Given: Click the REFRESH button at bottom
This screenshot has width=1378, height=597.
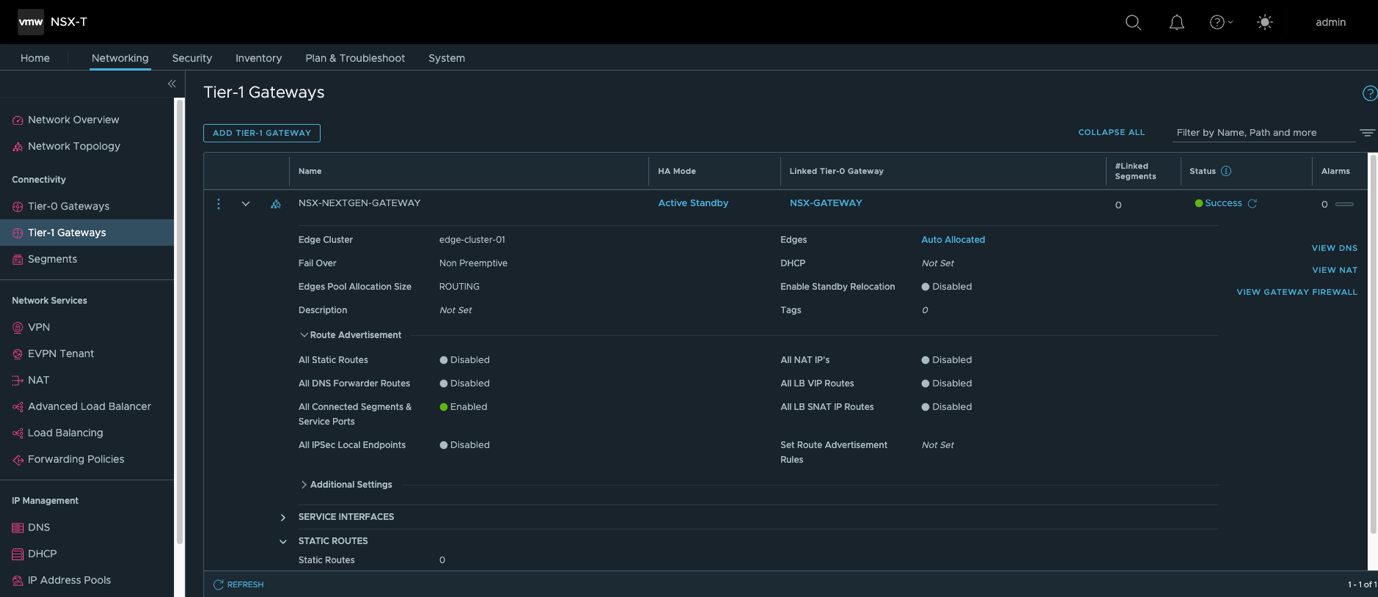Looking at the screenshot, I should click(238, 585).
